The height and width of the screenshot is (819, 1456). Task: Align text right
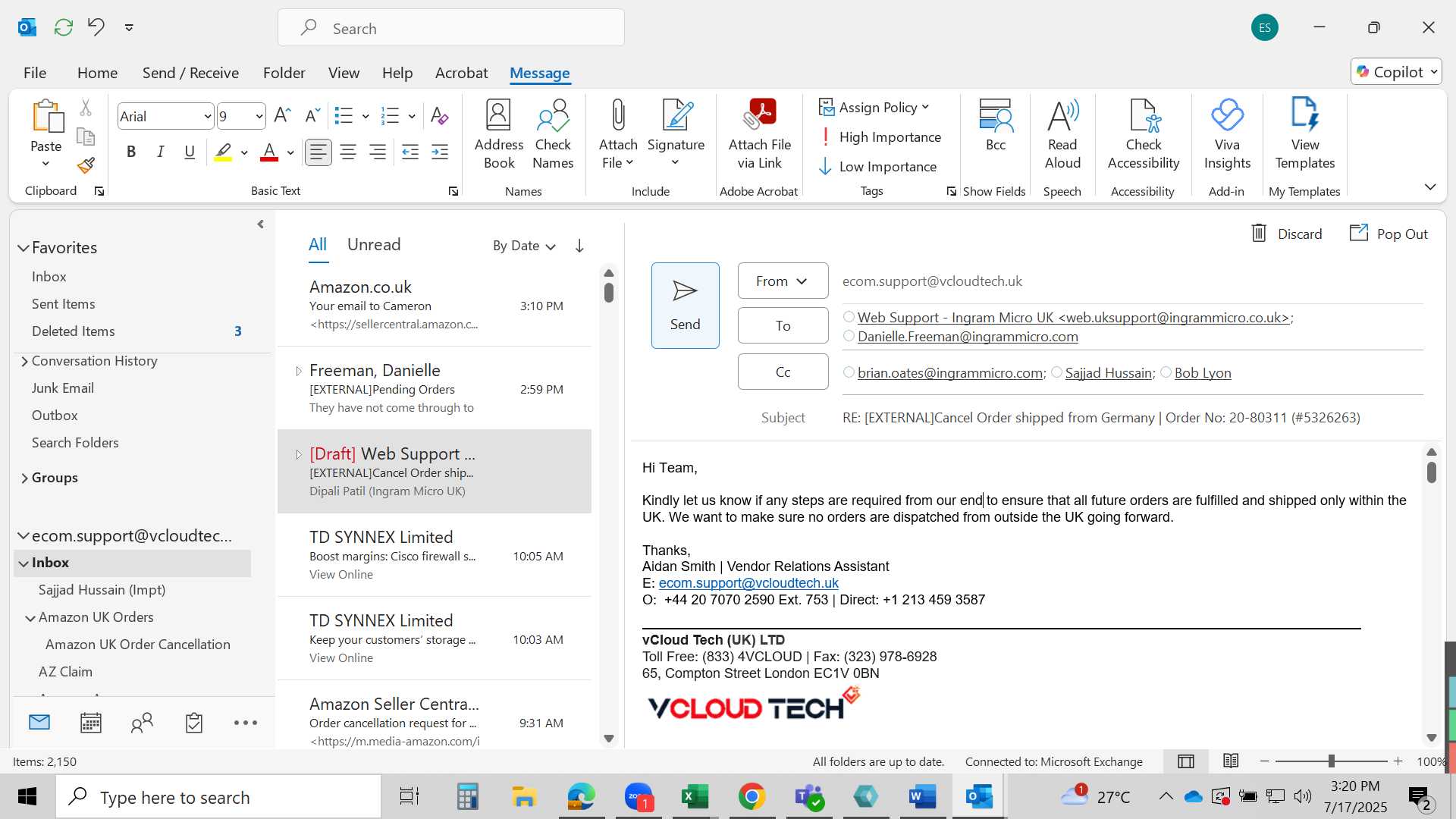coord(378,152)
